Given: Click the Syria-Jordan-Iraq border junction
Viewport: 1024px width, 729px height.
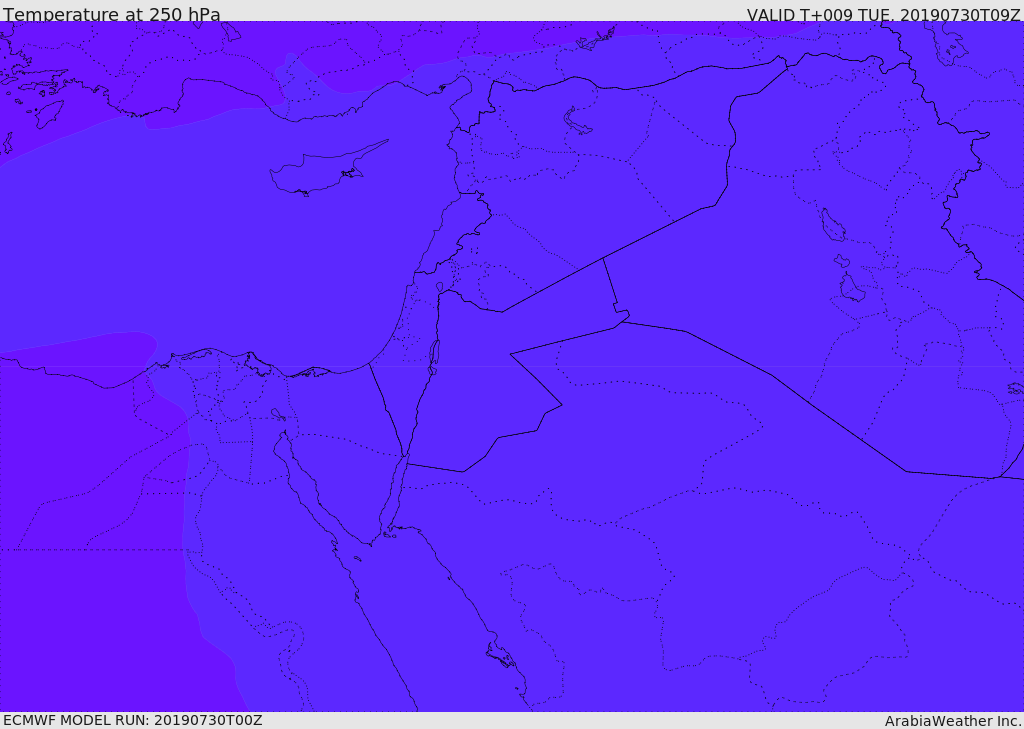Looking at the screenshot, I should (x=603, y=259).
